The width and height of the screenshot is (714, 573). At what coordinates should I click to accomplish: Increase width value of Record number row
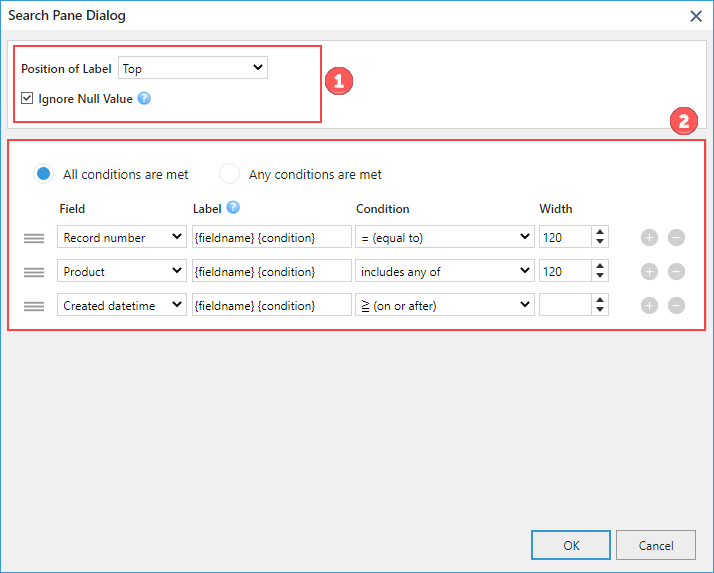[600, 232]
